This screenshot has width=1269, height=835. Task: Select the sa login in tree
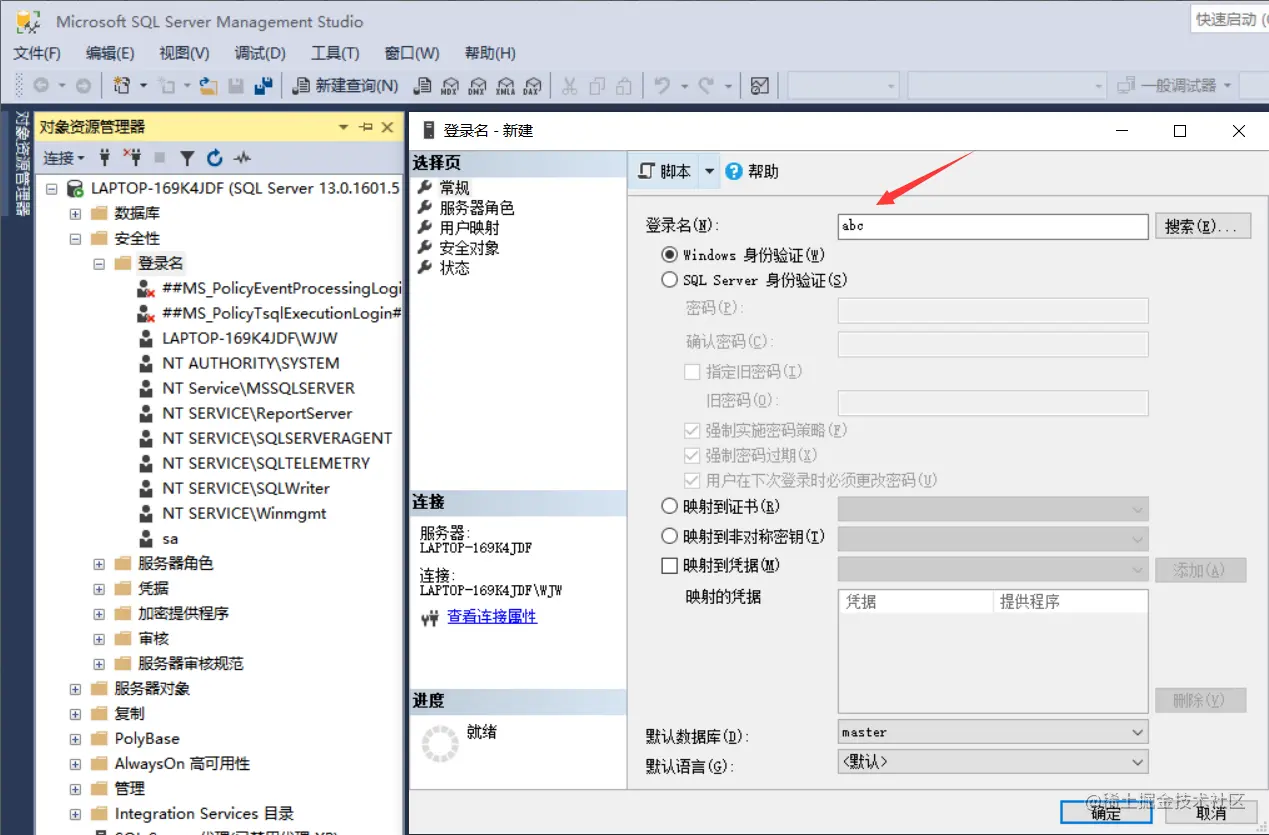(x=170, y=538)
